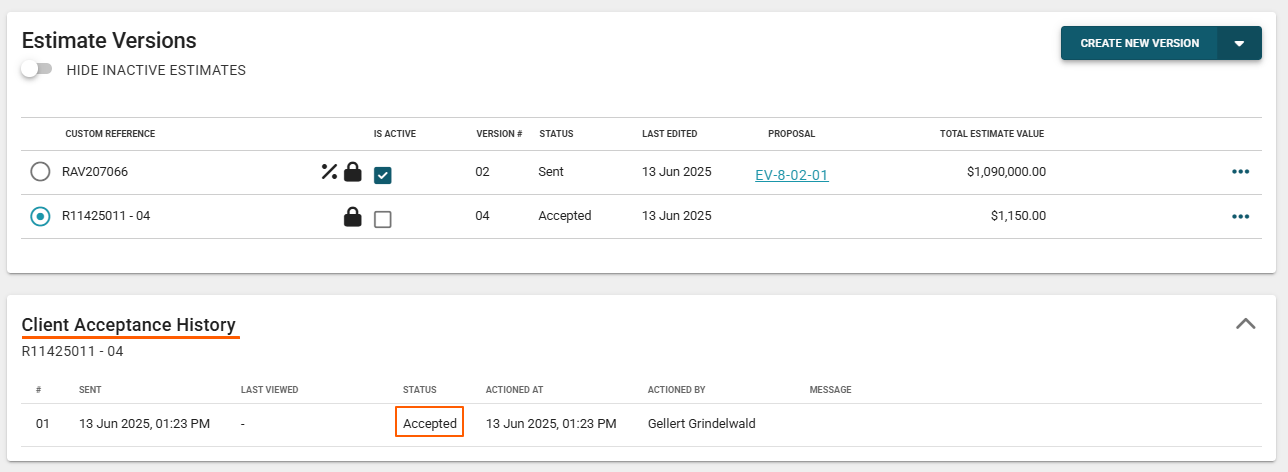The image size is (1288, 472).
Task: Click the Create New Version button
Action: click(x=1139, y=43)
